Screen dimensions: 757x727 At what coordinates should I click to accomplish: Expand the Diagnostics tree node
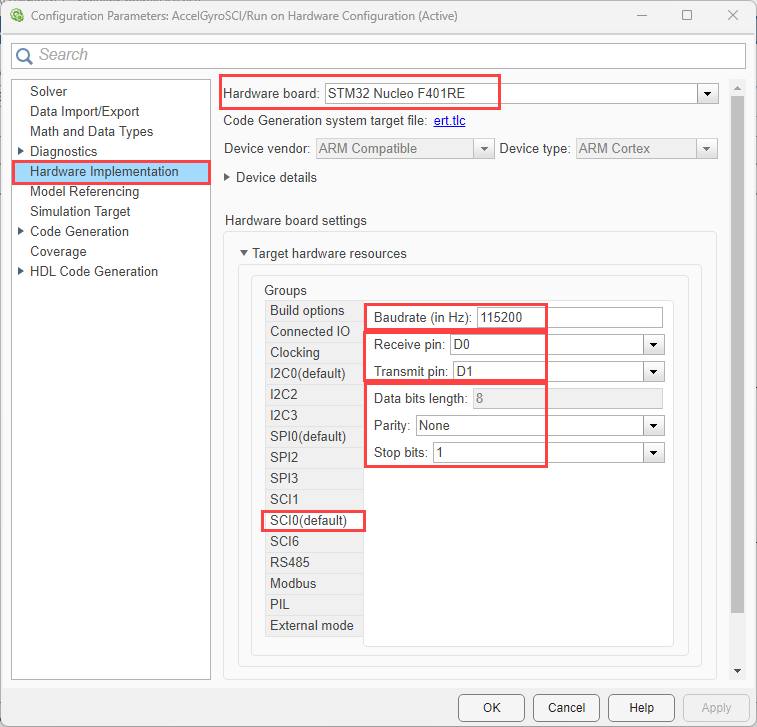[21, 151]
